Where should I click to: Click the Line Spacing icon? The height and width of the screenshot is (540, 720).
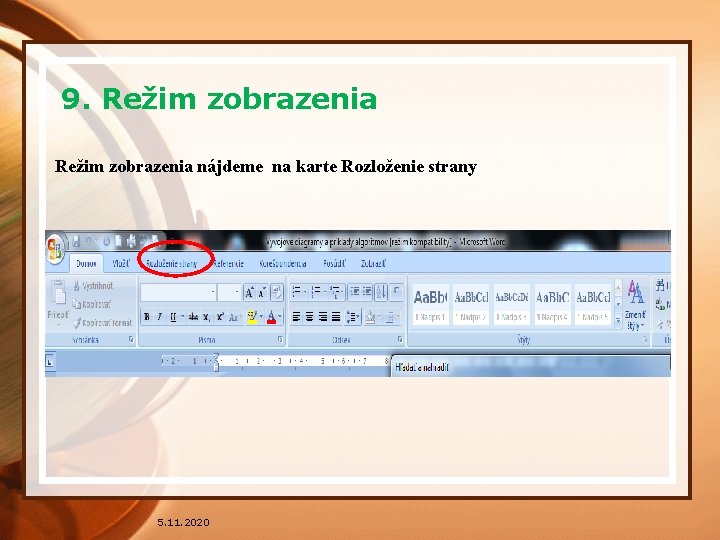pos(353,316)
